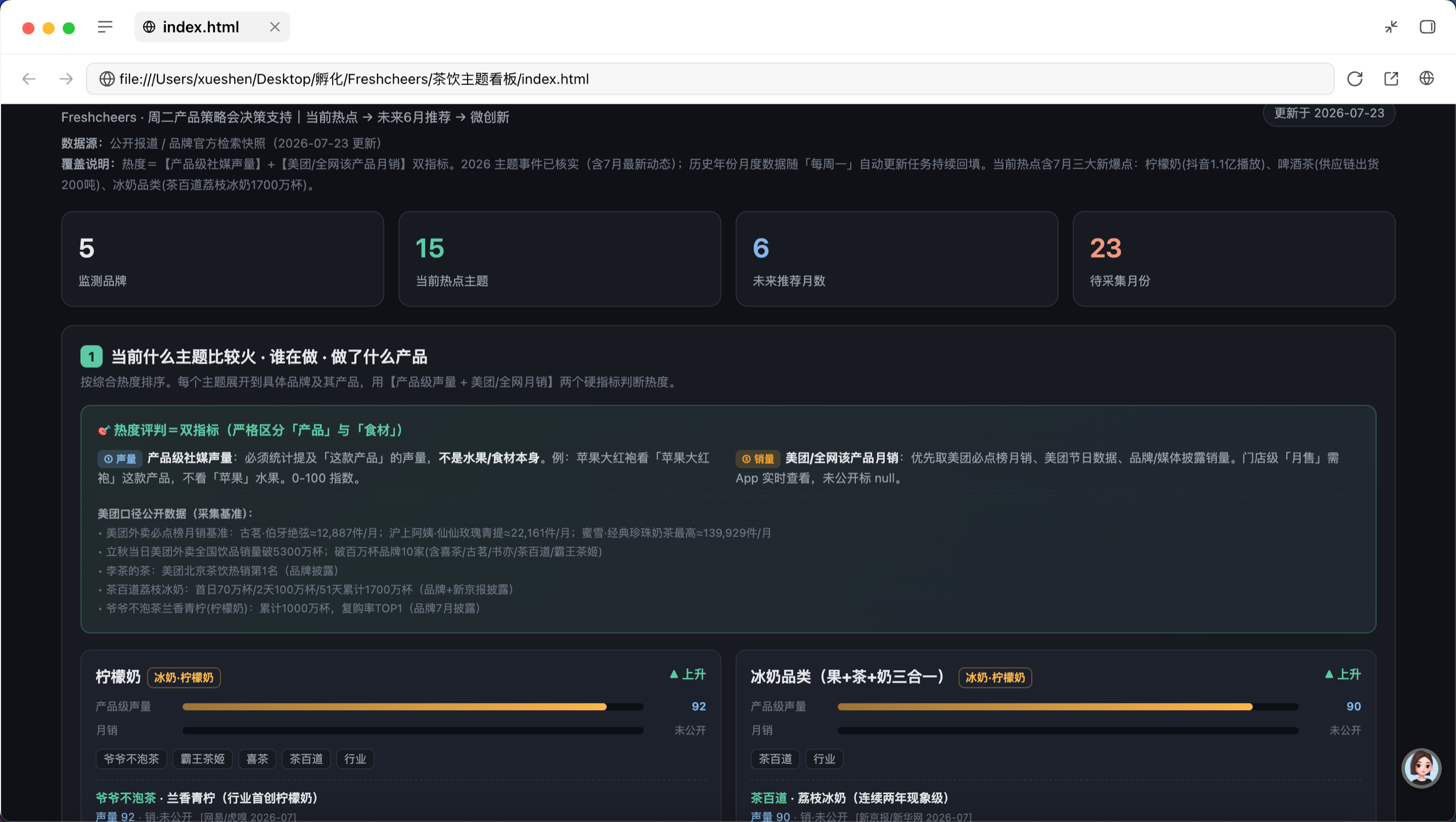Viewport: 1456px width, 822px height.
Task: Click the 上升 trend indicator on 柠檬奶 card
Action: click(688, 674)
